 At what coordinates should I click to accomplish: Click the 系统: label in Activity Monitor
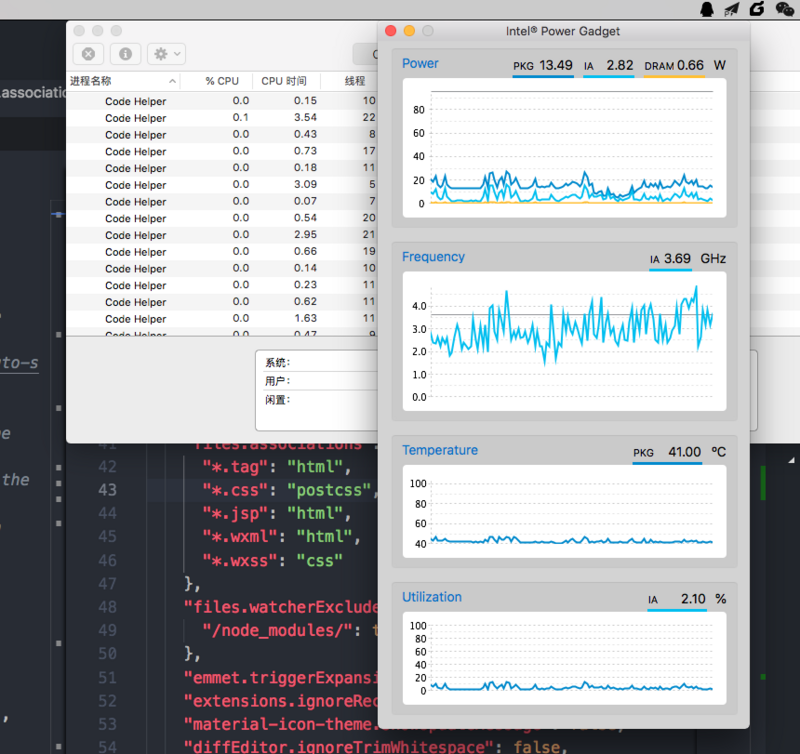(278, 363)
